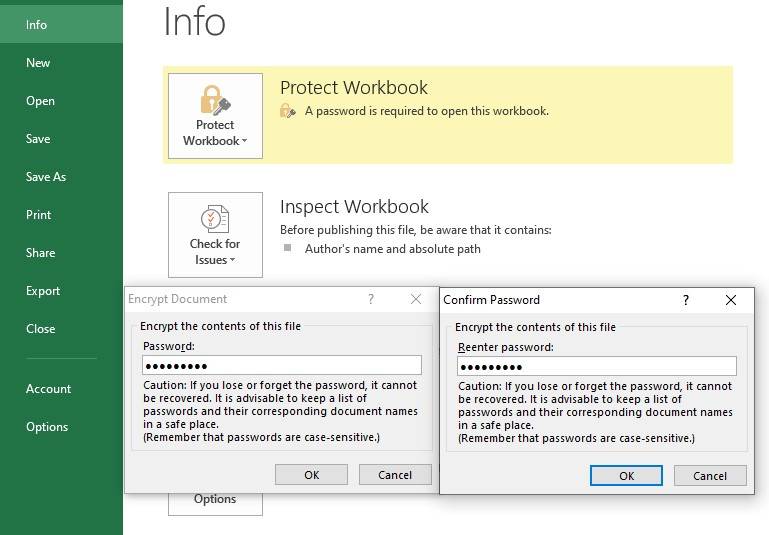Open Options from the green sidebar
769x535 pixels.
pos(47,427)
